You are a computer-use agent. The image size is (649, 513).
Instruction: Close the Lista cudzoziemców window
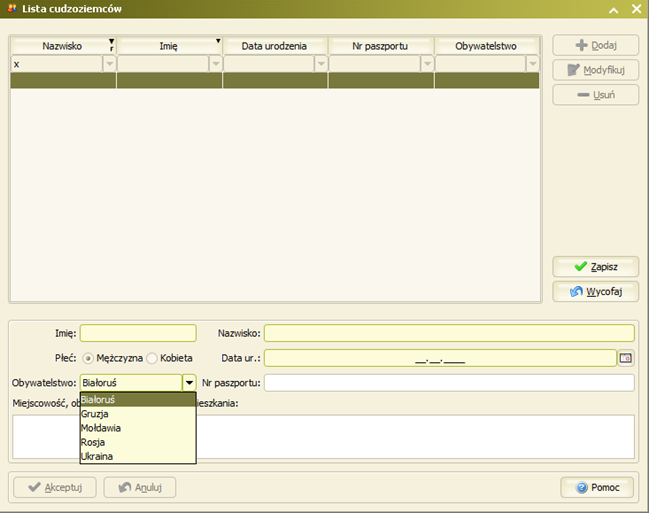[x=637, y=9]
